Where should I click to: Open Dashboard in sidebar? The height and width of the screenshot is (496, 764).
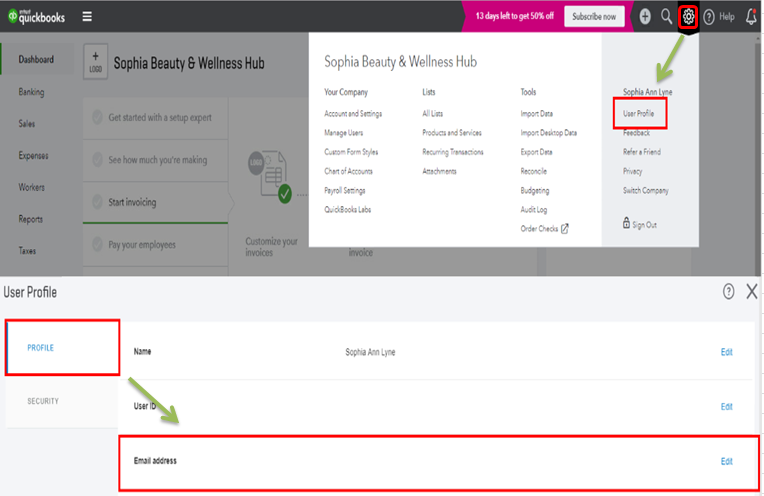(x=36, y=59)
